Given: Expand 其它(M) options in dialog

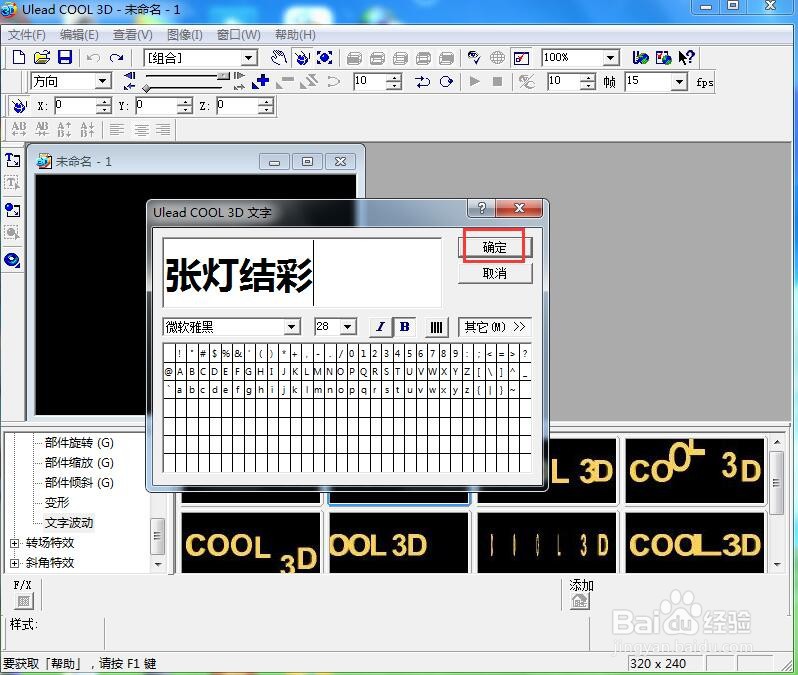Looking at the screenshot, I should coord(495,327).
